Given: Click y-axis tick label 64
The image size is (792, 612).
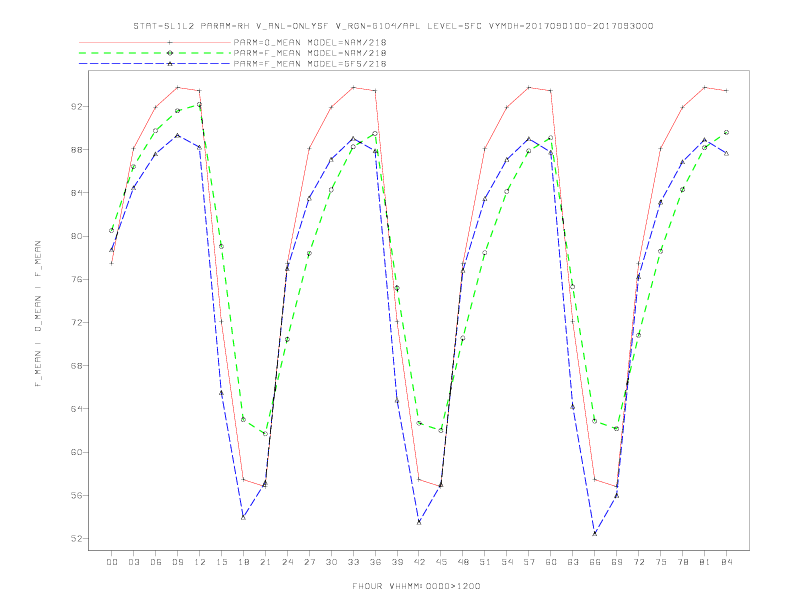Looking at the screenshot, I should (77, 409).
